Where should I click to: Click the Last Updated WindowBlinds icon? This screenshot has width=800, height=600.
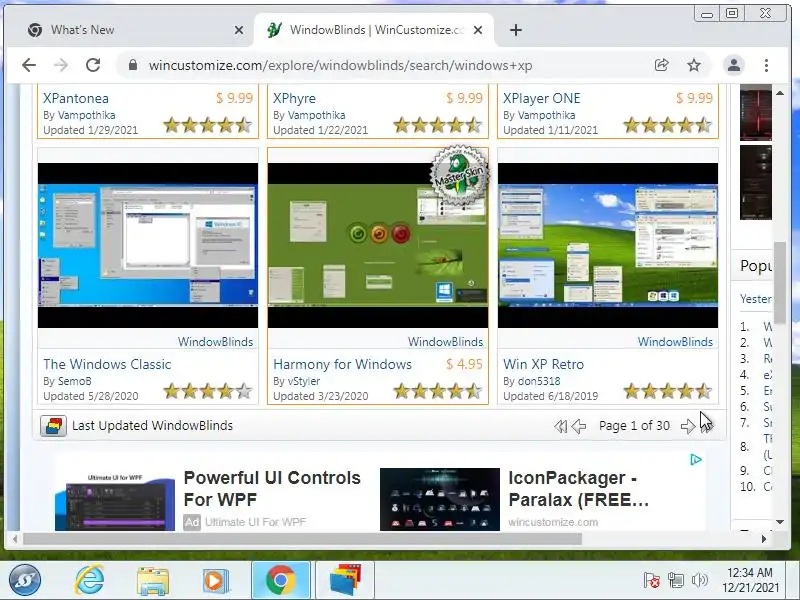(53, 426)
